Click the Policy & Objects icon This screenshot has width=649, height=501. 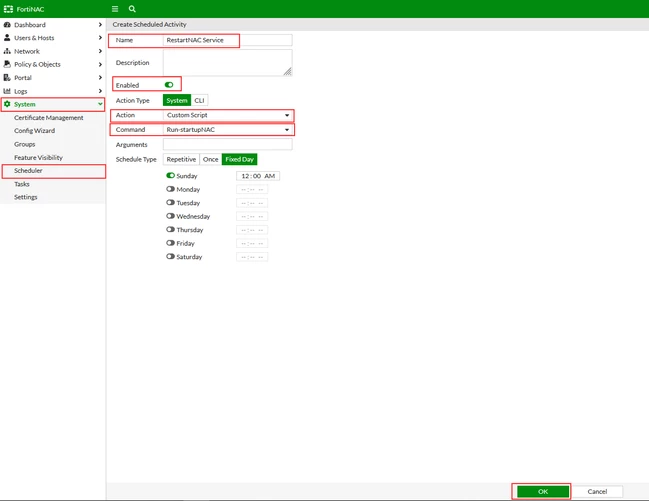7,64
